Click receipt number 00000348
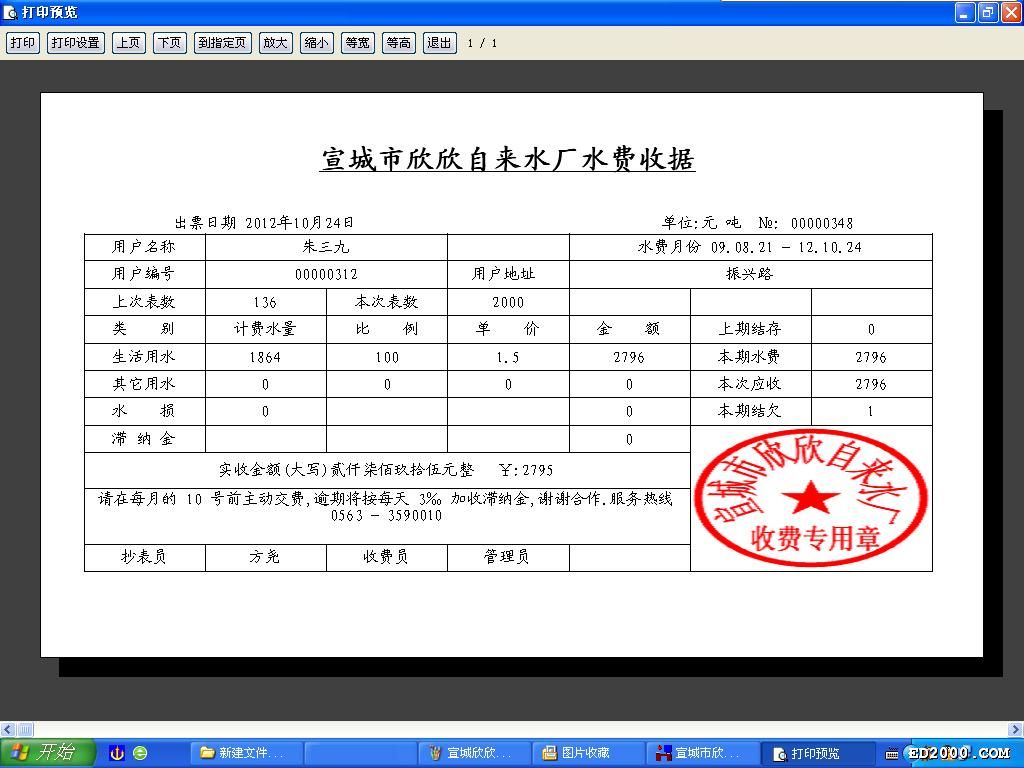Screen dimensions: 1024x768 (822, 223)
